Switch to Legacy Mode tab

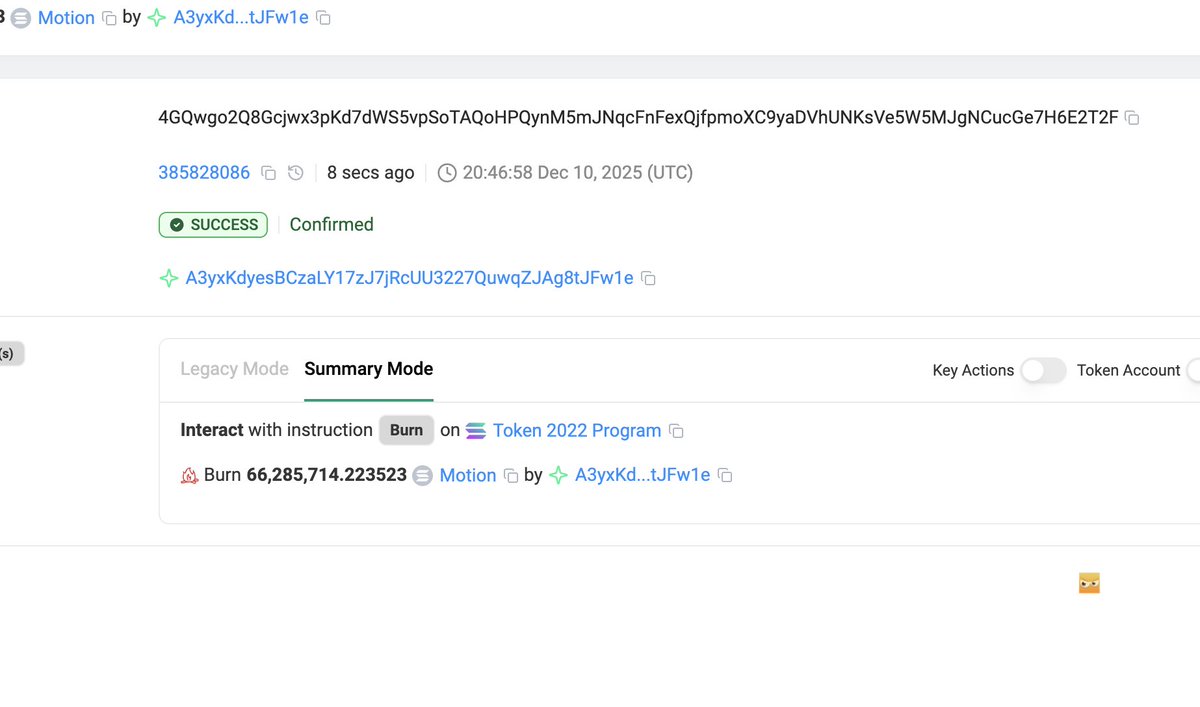[x=234, y=369]
